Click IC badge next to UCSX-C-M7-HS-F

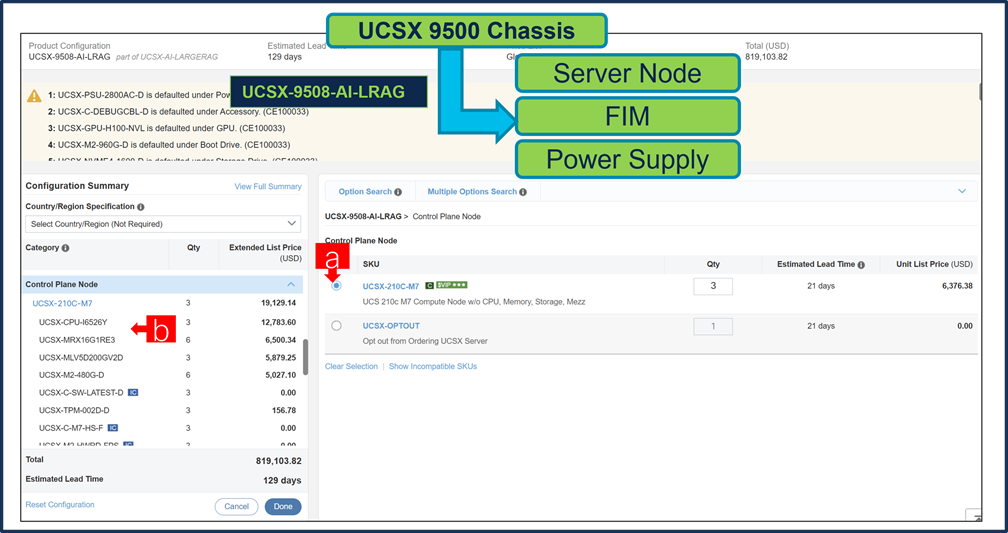pyautogui.click(x=112, y=428)
